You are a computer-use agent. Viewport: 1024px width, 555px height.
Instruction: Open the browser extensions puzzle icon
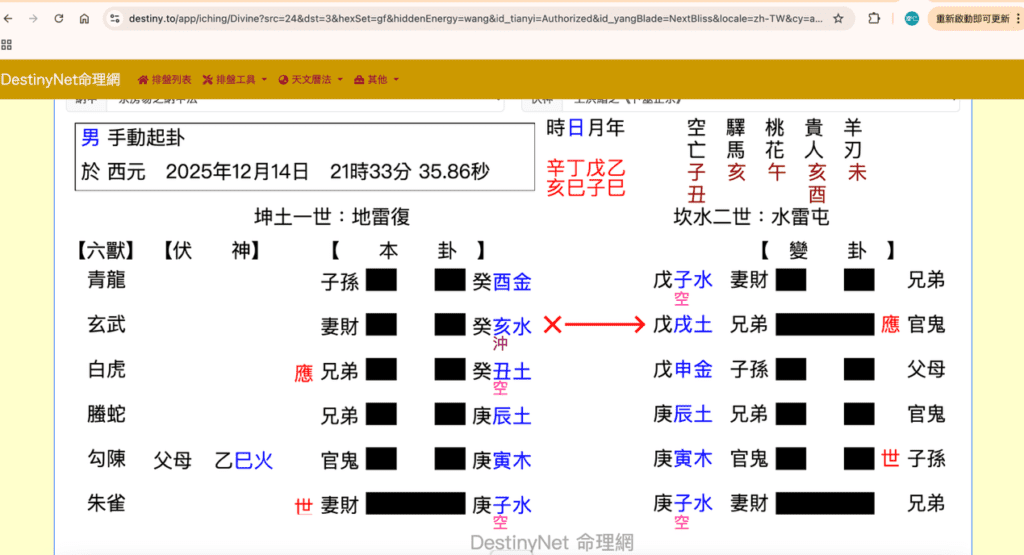point(875,19)
